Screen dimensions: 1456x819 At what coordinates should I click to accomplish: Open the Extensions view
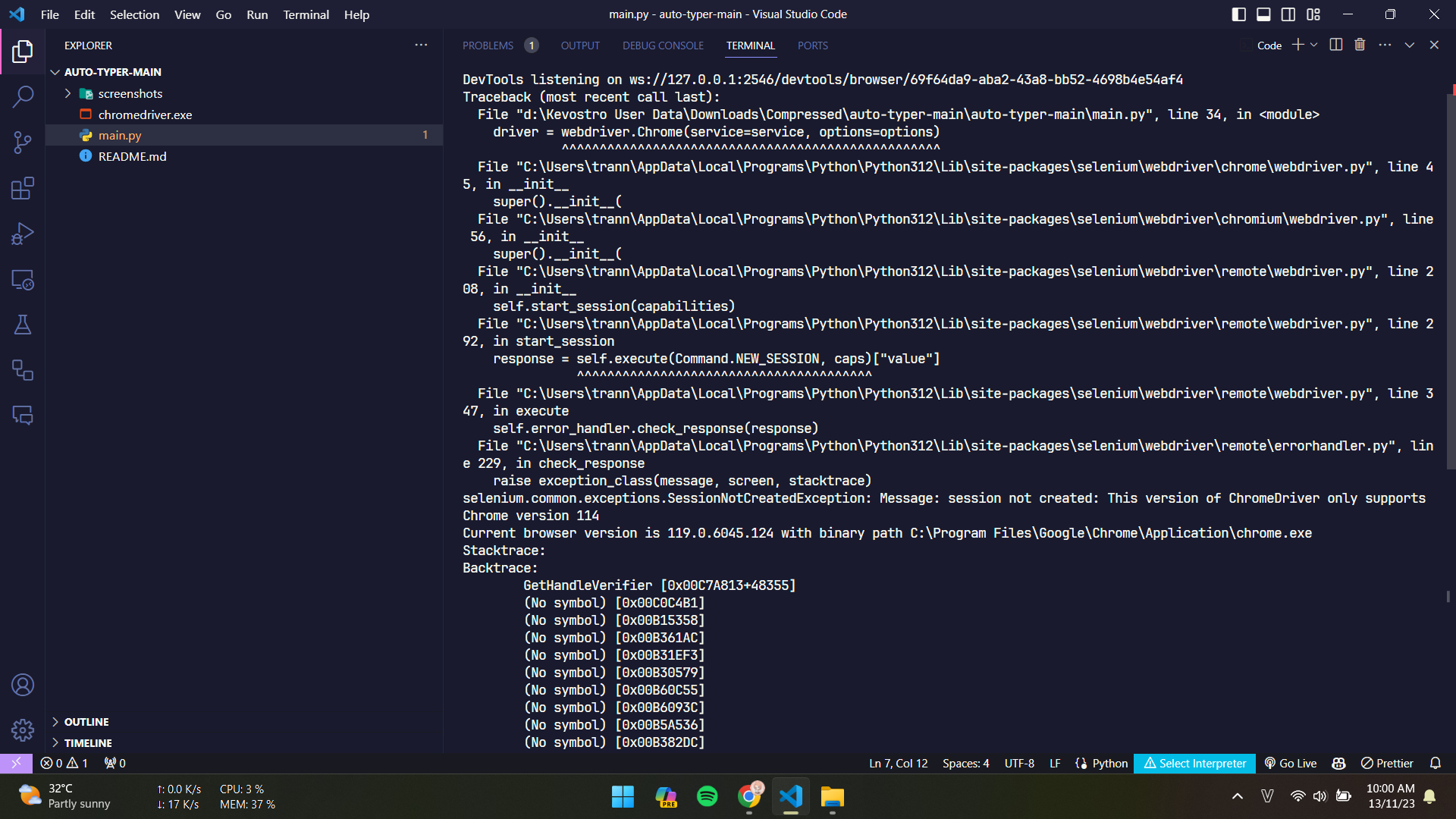23,188
